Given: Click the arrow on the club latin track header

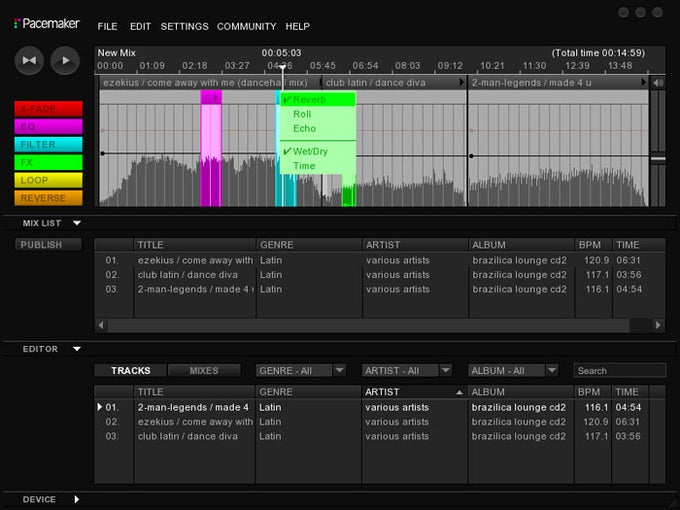Looking at the screenshot, I should (461, 82).
